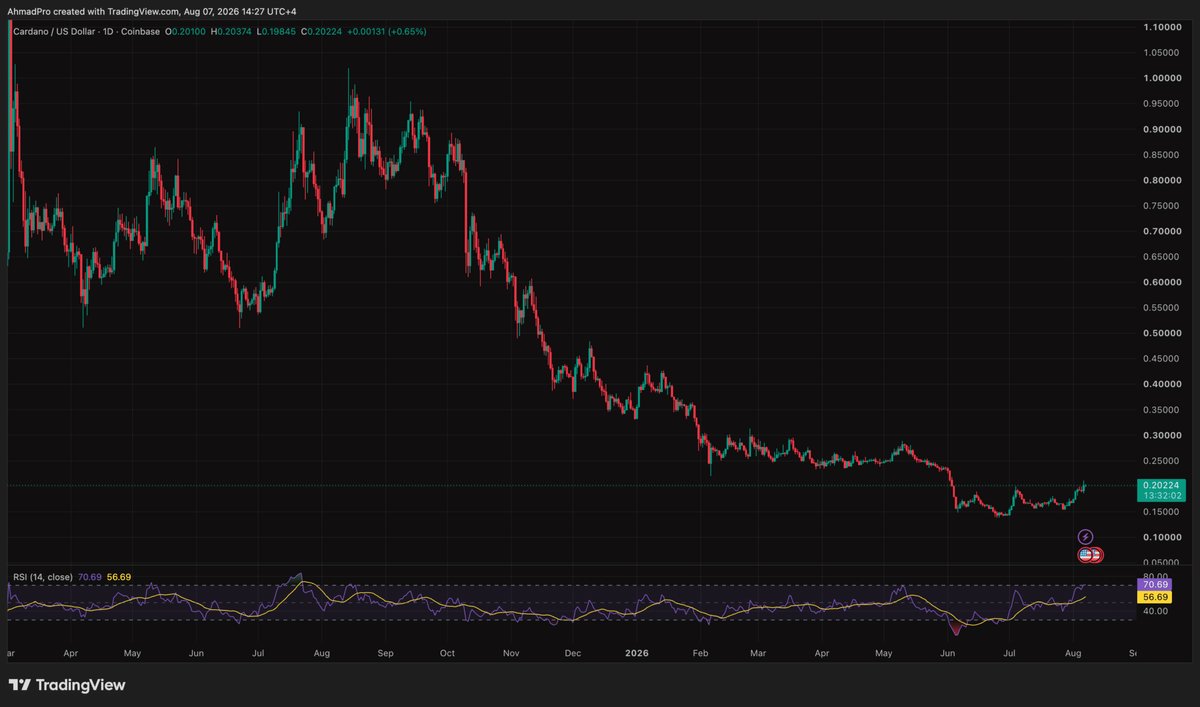Click the Nov label on time axis
1200x707 pixels.
point(511,653)
